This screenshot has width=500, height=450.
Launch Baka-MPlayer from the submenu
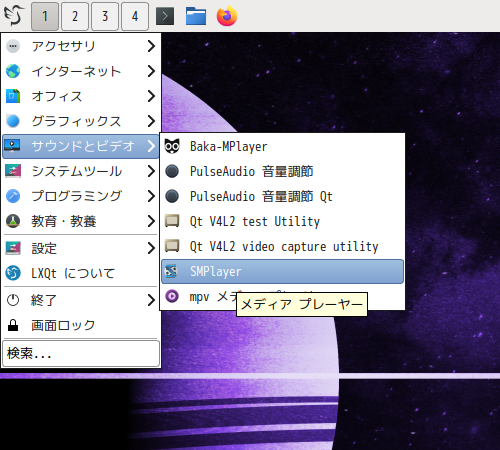coord(282,146)
